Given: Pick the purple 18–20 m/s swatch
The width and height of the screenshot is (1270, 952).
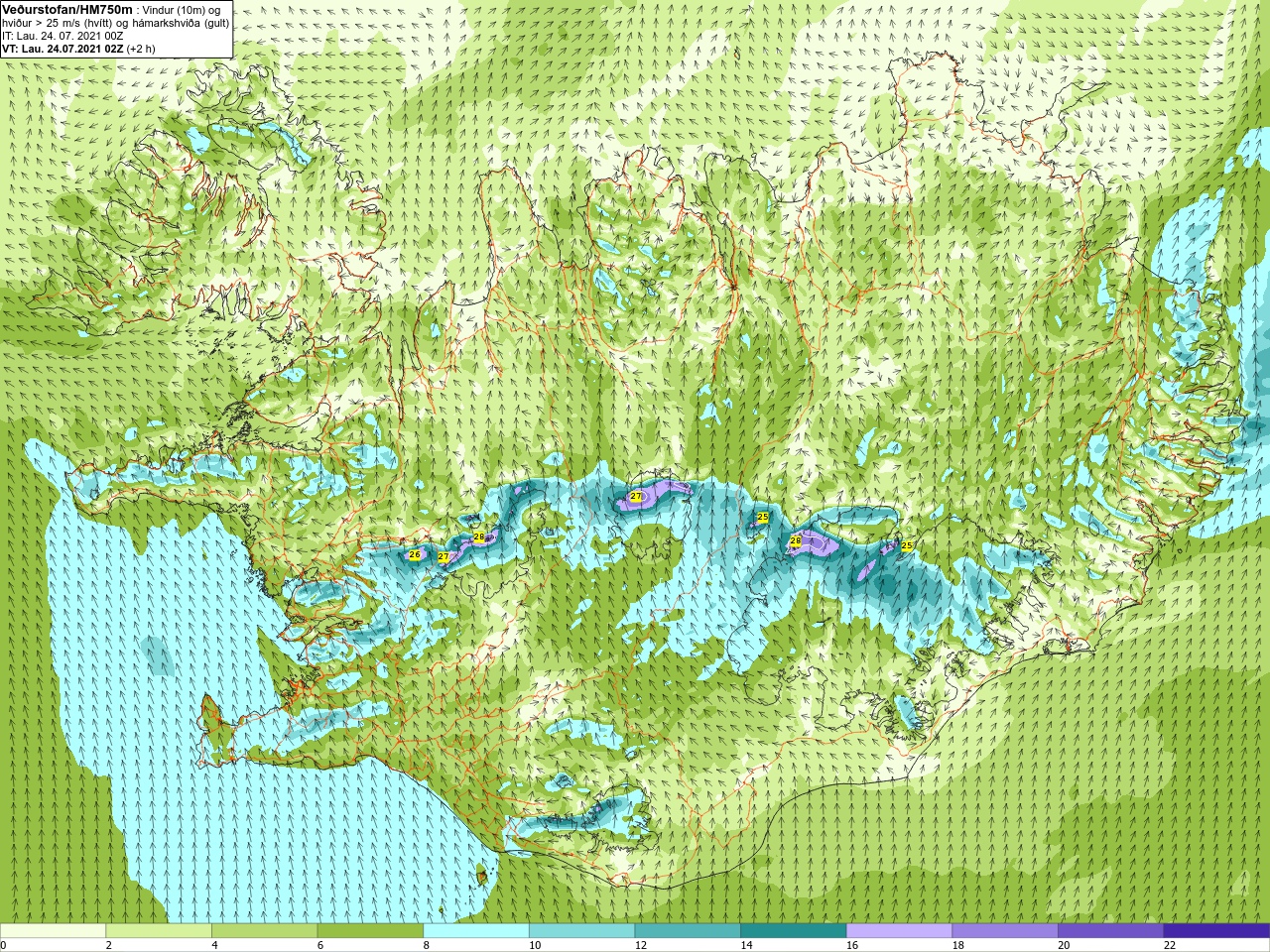Looking at the screenshot, I should click(1005, 931).
